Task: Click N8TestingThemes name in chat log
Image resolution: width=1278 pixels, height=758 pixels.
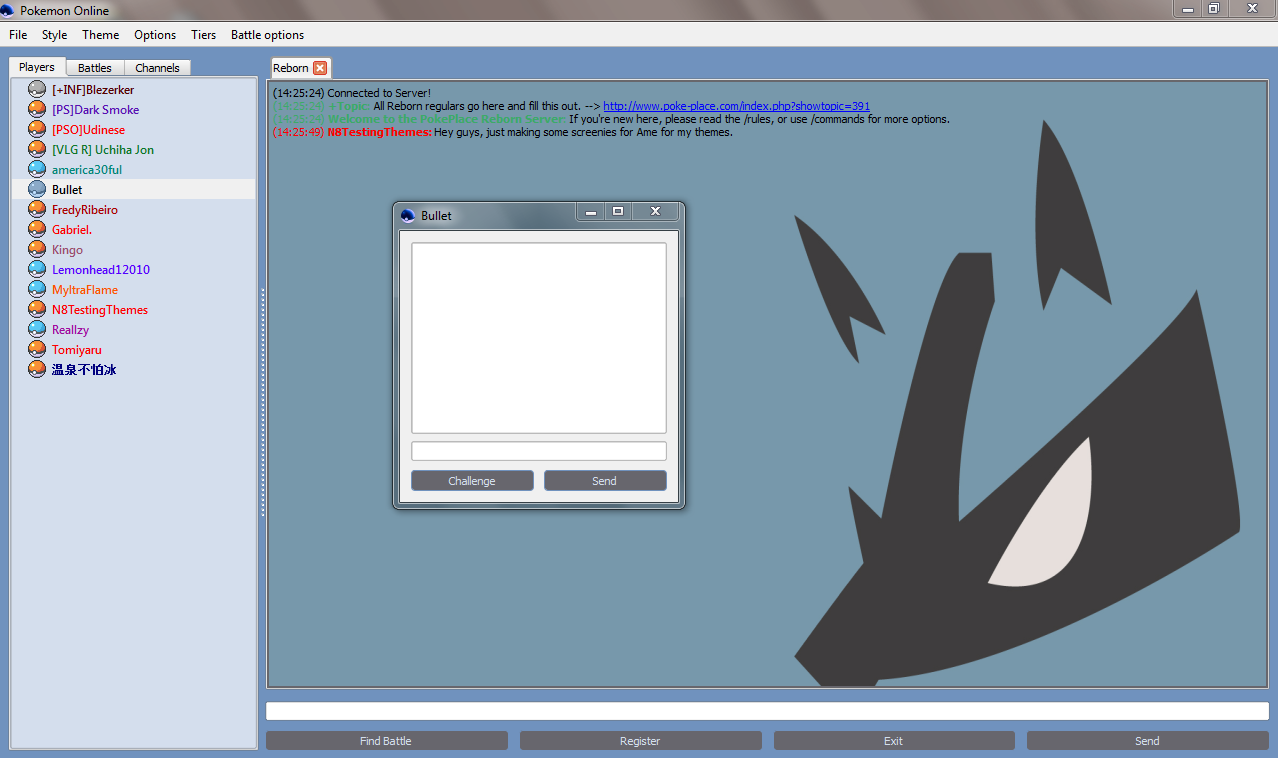Action: [379, 132]
